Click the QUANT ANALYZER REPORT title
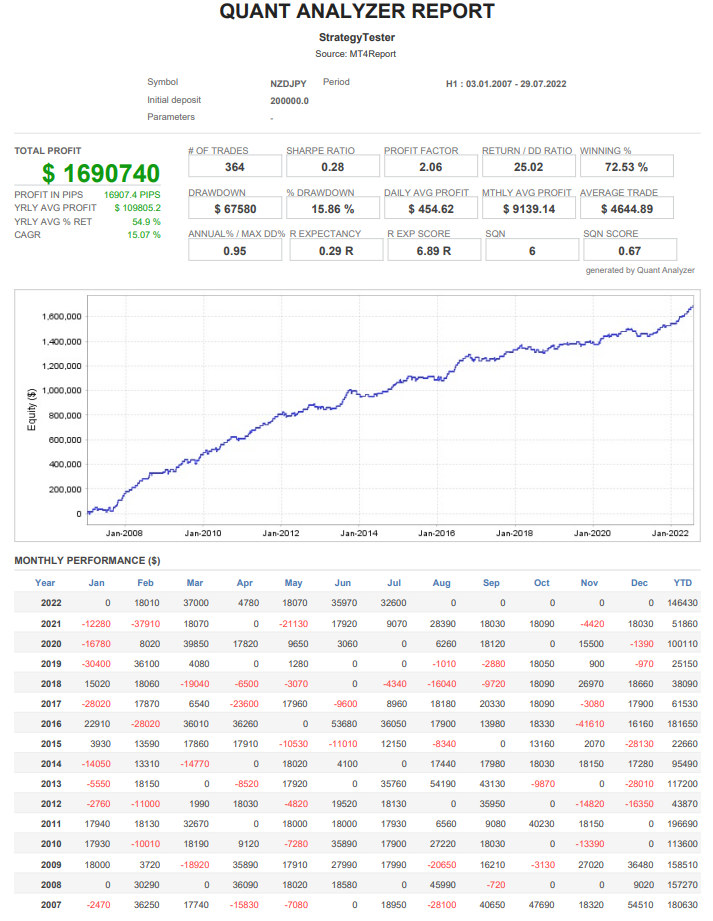 tap(357, 12)
